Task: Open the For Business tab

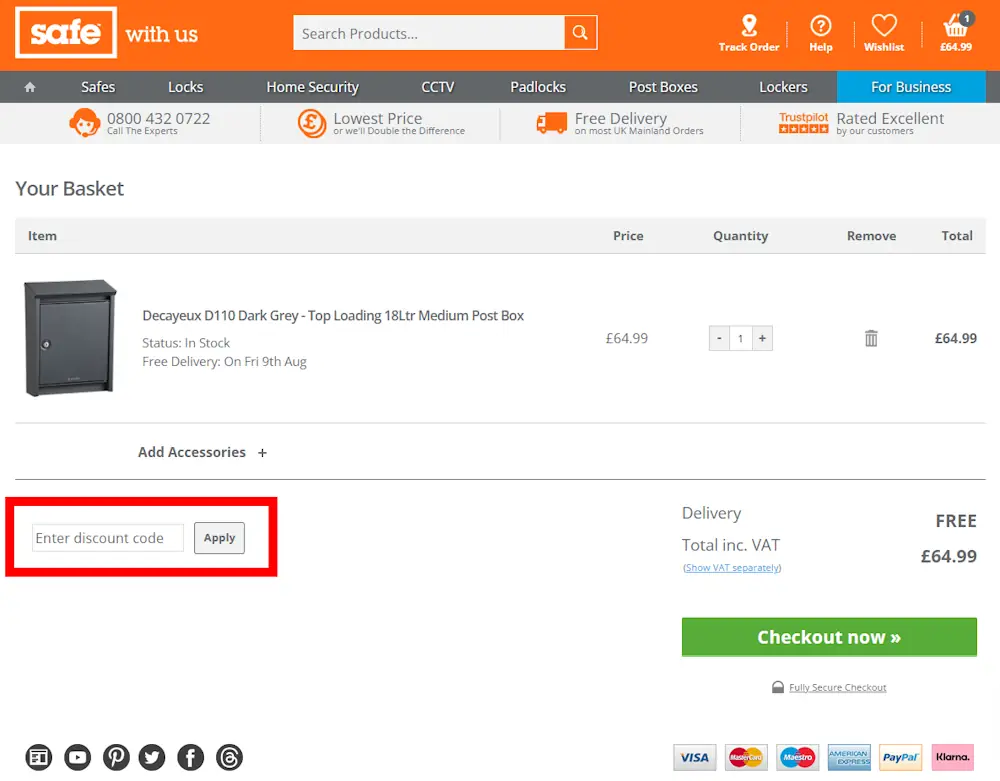Action: coord(911,87)
